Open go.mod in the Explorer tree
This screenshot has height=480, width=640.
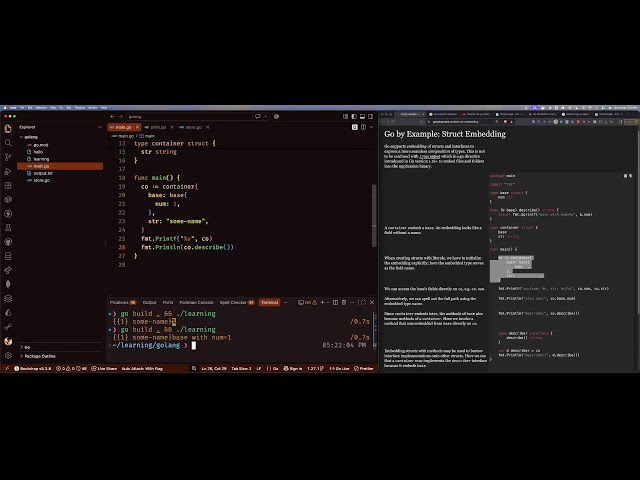point(40,145)
